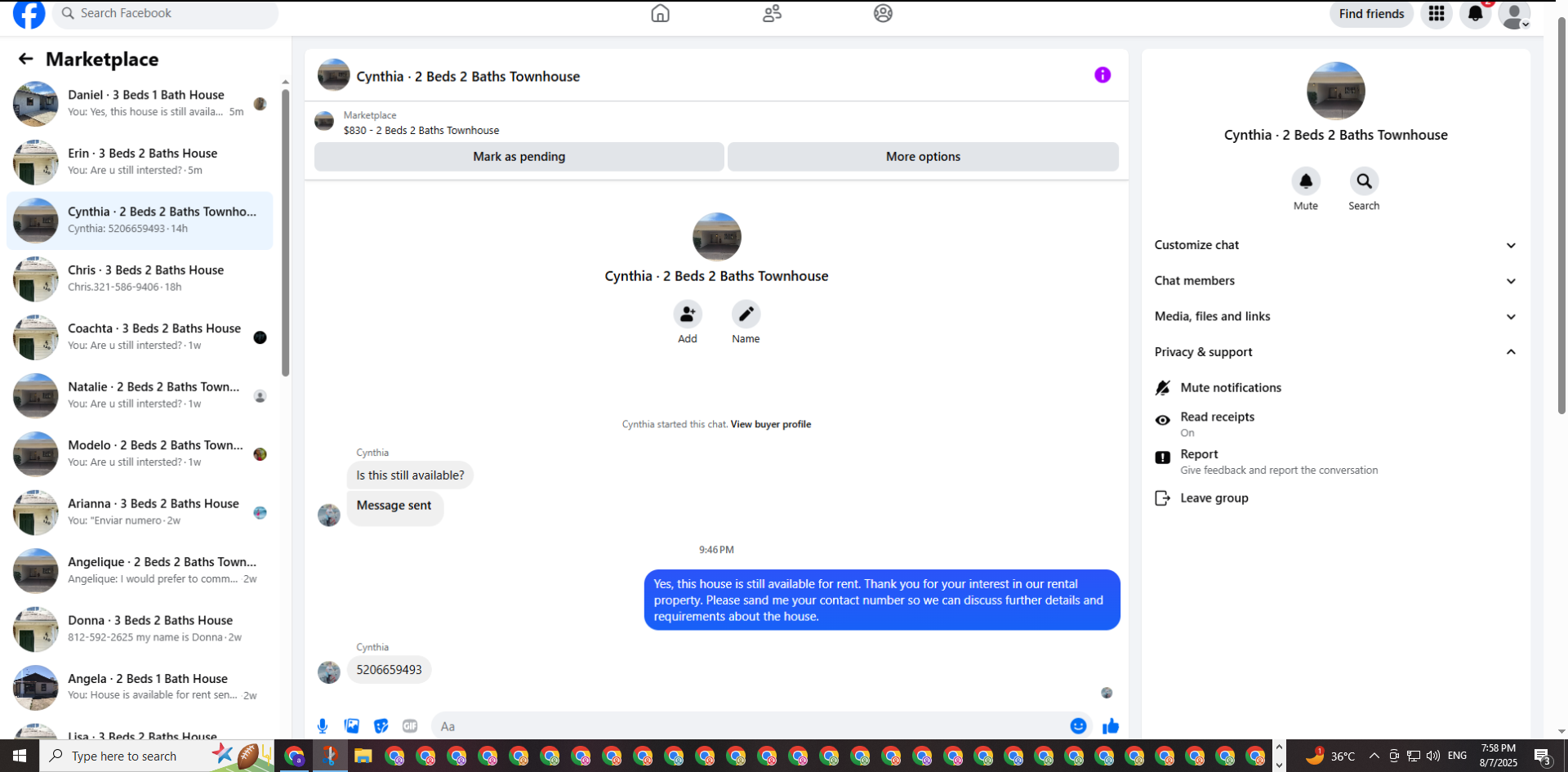
Task: Open File Explorer from the taskbar
Action: (363, 756)
